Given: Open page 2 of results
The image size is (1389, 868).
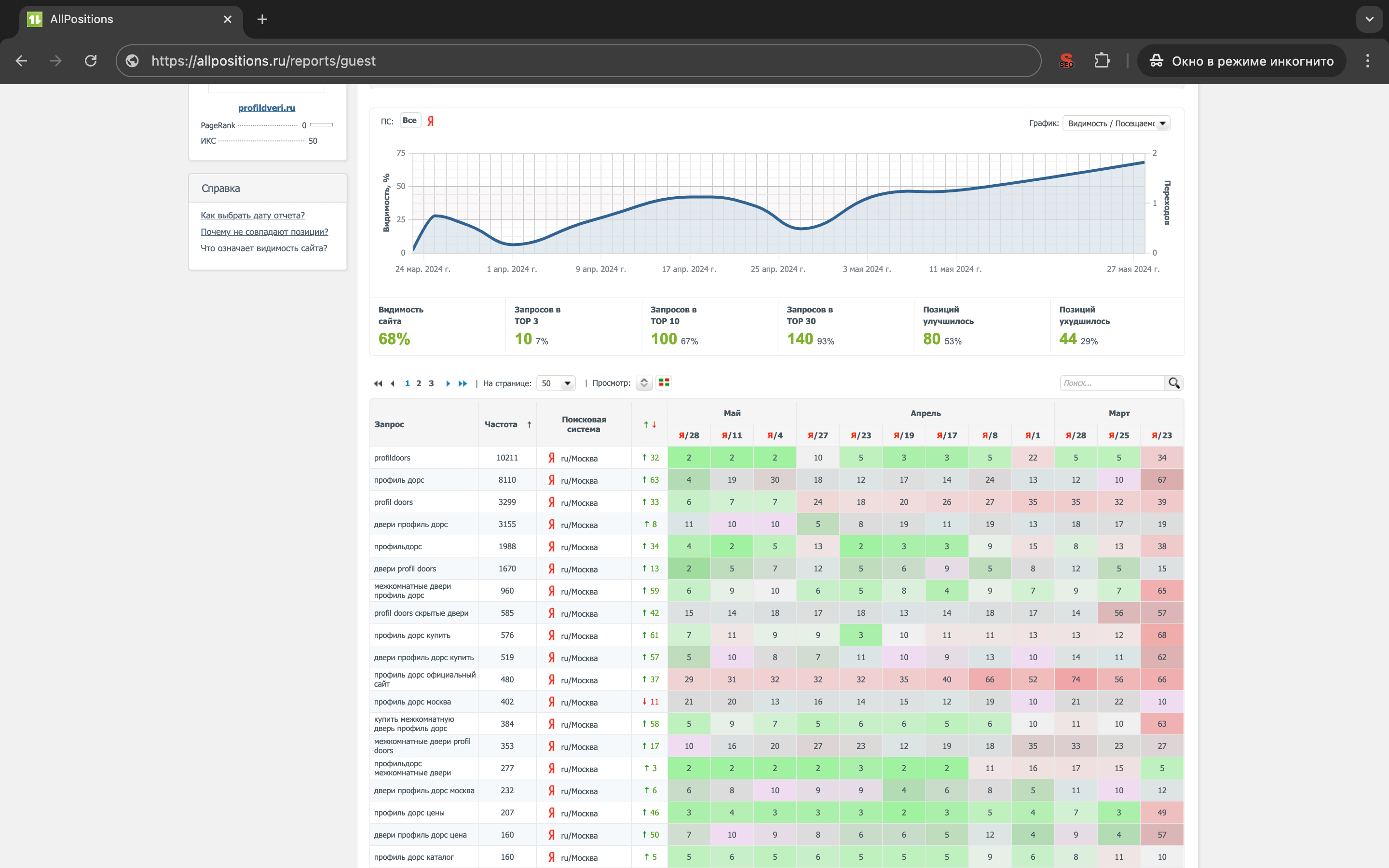Looking at the screenshot, I should click(x=419, y=383).
